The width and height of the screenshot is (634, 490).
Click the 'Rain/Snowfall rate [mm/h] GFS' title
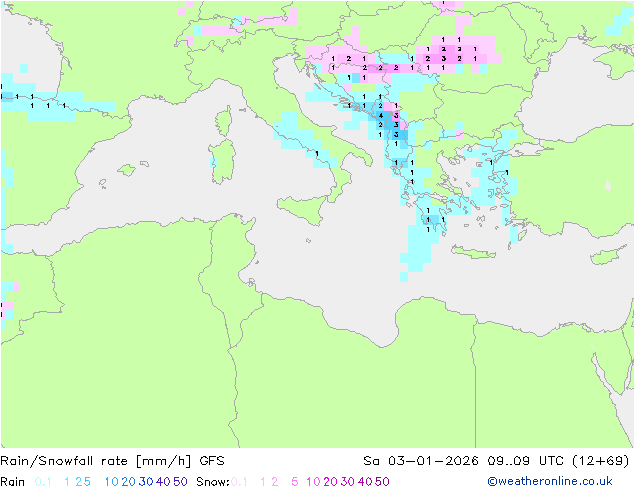(112, 461)
